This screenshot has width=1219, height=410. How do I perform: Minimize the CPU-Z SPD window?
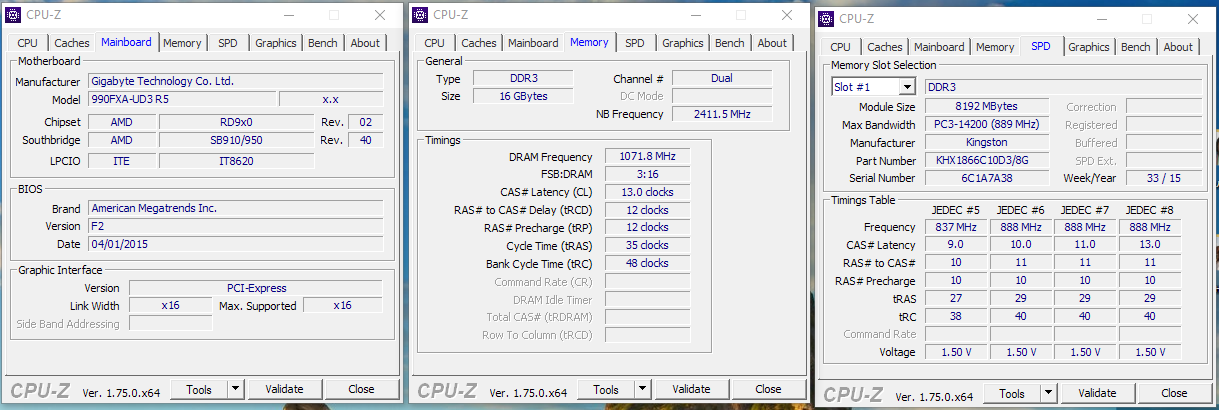(x=1100, y=19)
